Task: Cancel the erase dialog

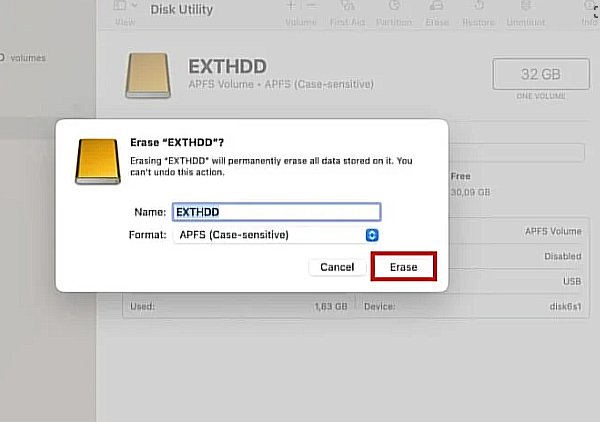Action: point(337,267)
